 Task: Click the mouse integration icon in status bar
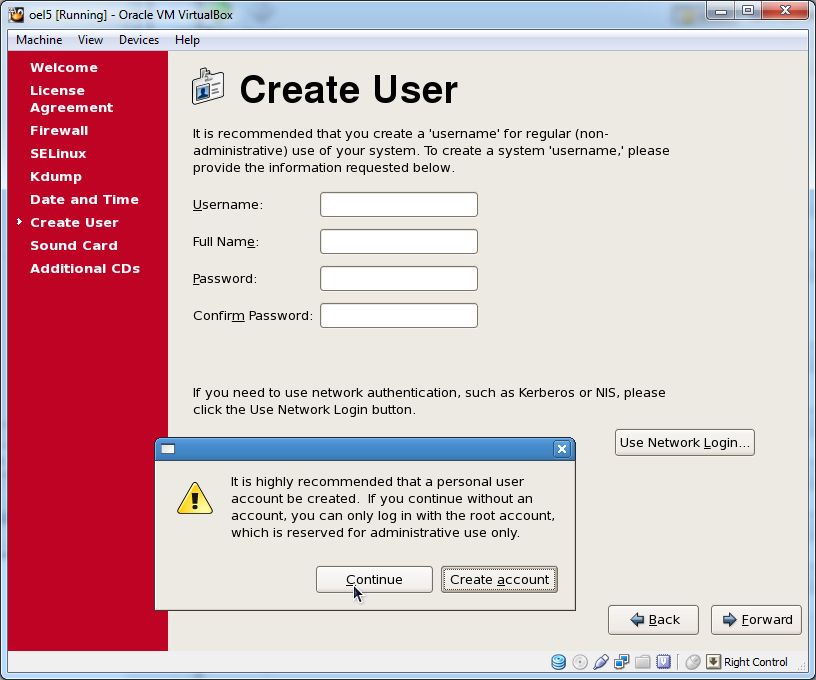point(693,662)
